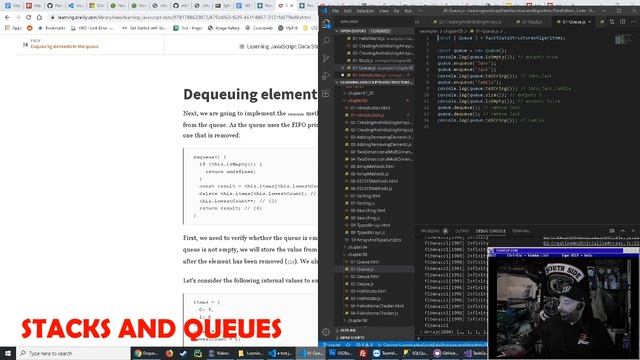The height and width of the screenshot is (360, 640).
Task: Switch to the Terminal panel tab
Action: [x=521, y=231]
